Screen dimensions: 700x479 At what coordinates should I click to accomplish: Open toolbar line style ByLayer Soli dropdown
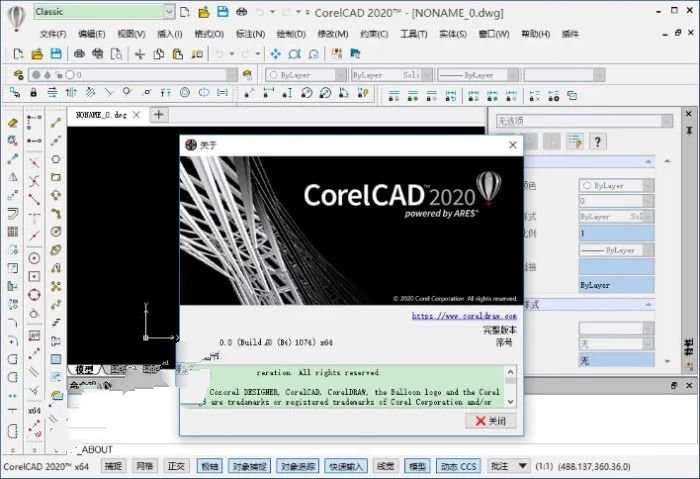pos(427,75)
